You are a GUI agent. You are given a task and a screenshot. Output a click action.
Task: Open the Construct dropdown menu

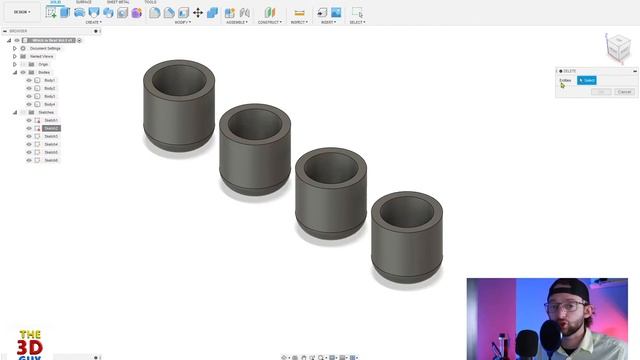click(269, 22)
